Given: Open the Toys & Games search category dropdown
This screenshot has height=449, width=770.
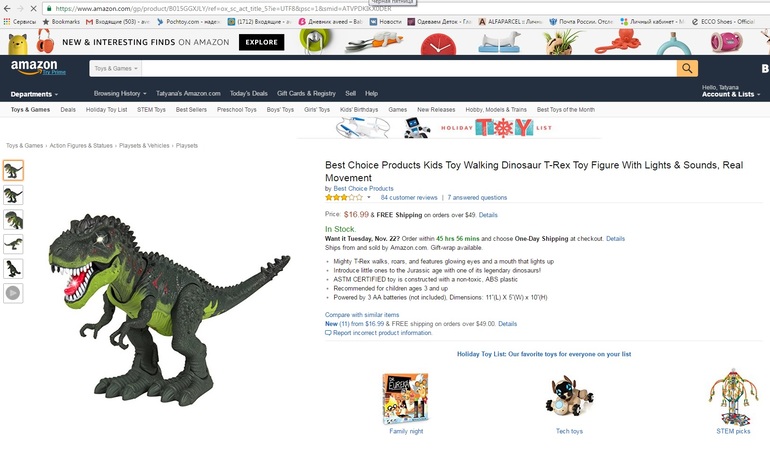Looking at the screenshot, I should [114, 69].
